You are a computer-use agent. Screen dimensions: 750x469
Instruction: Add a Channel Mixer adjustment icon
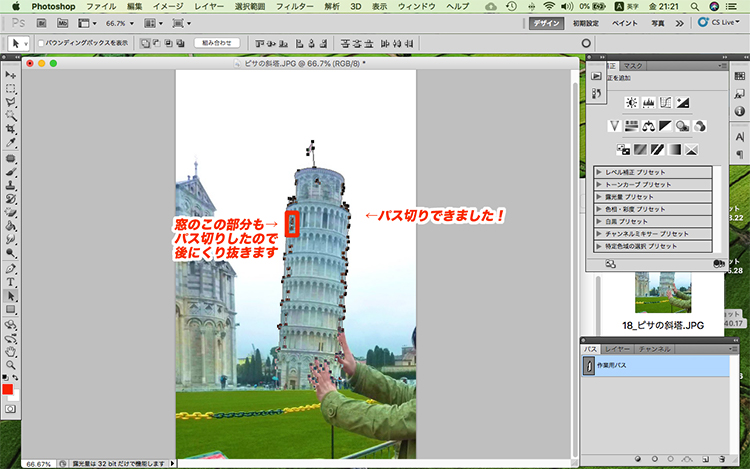(699, 126)
